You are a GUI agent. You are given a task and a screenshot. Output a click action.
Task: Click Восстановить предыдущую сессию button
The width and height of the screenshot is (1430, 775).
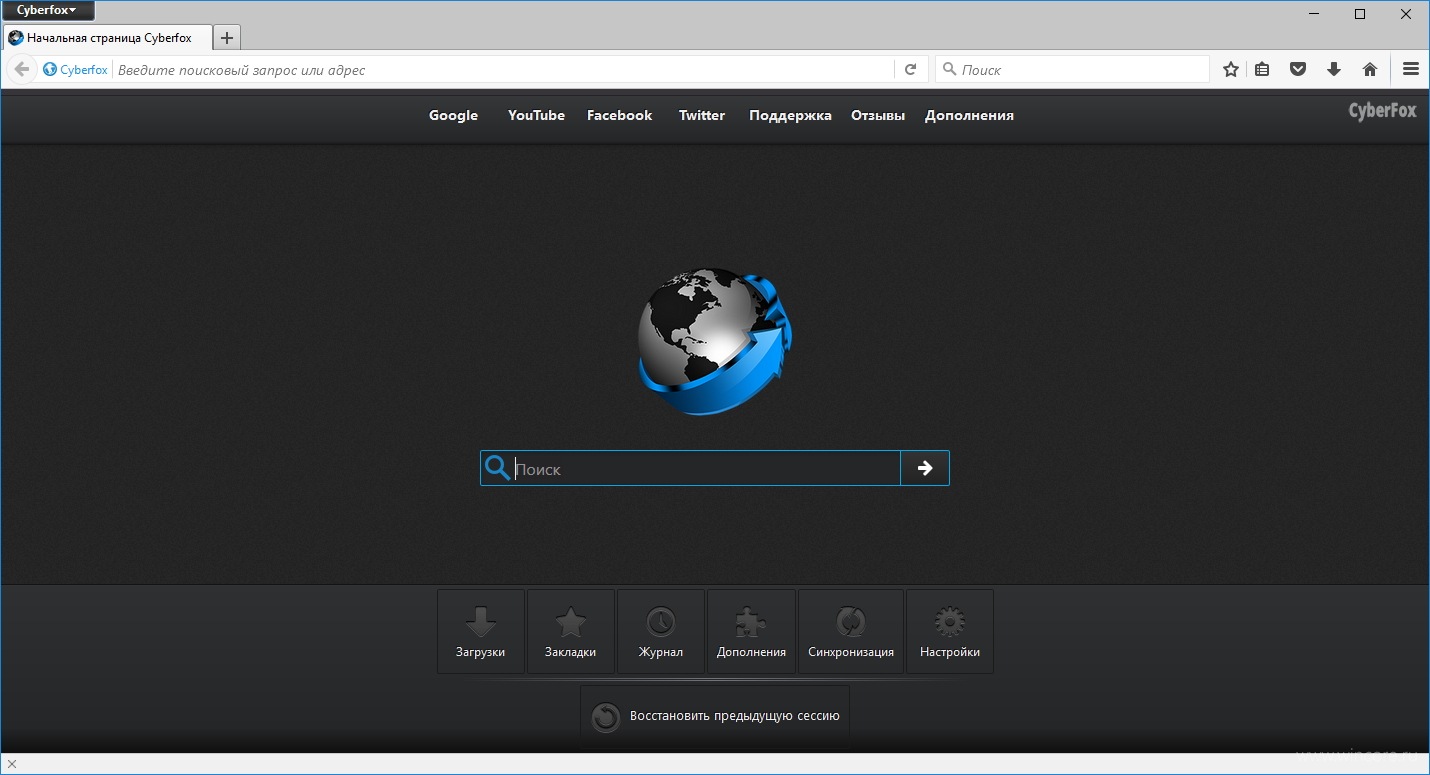tap(715, 716)
